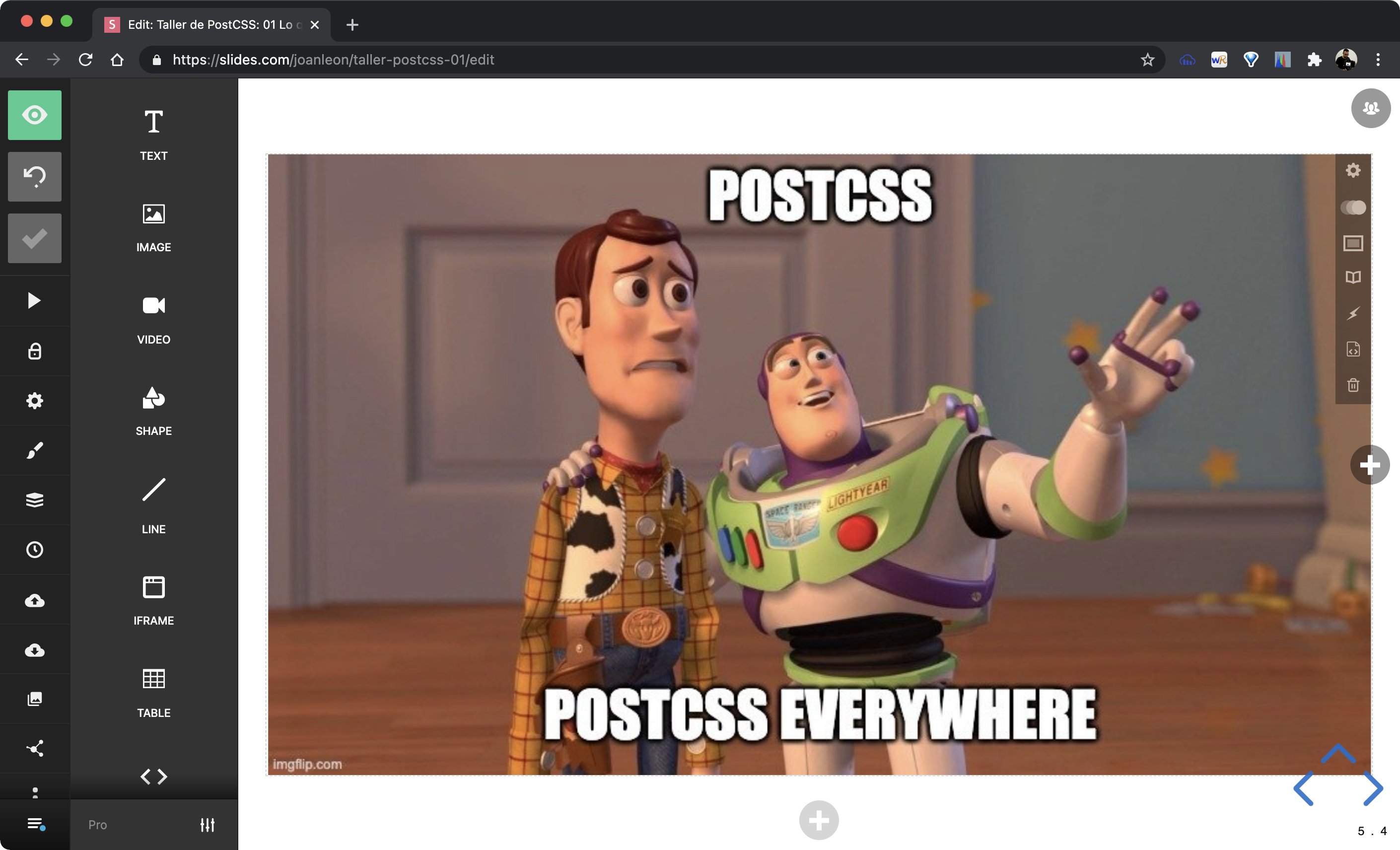The width and height of the screenshot is (1400, 850).
Task: Reload the slides.com page
Action: [x=85, y=60]
